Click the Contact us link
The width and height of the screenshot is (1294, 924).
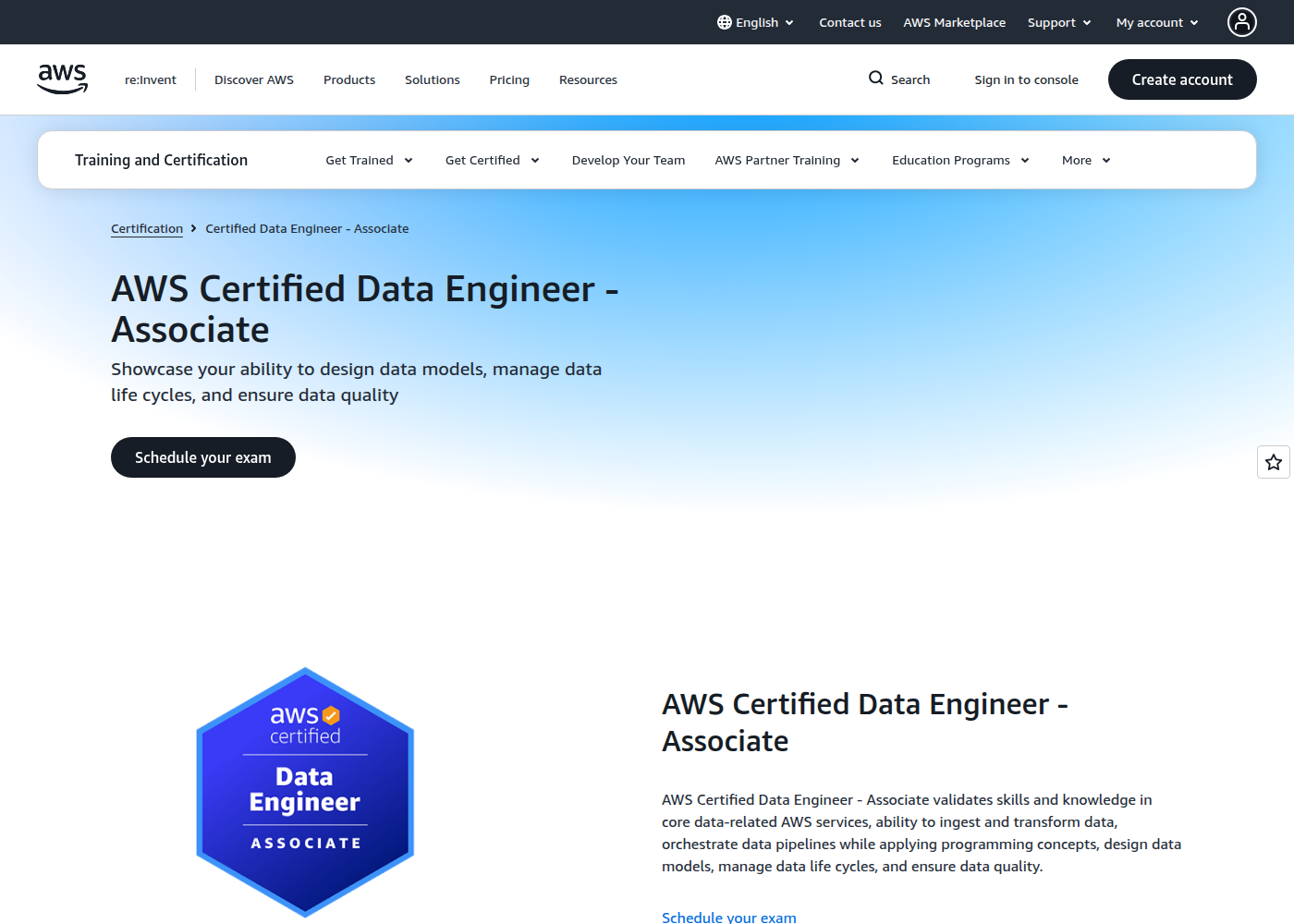tap(850, 22)
